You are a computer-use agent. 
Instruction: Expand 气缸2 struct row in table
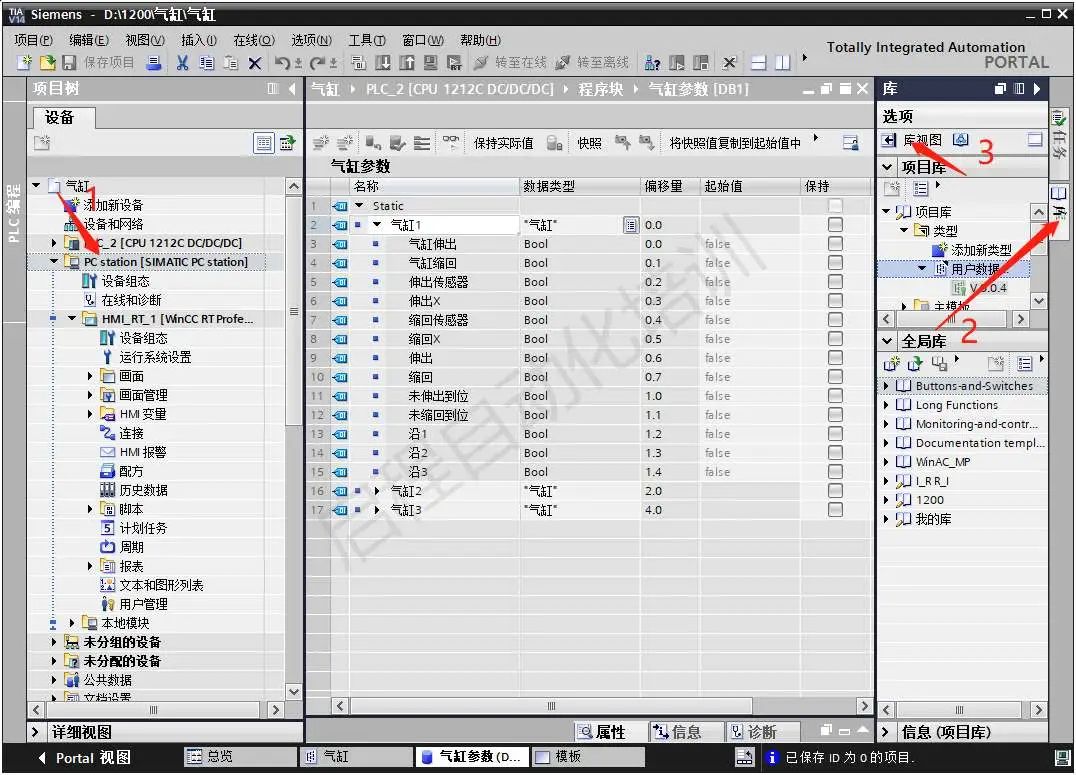[x=377, y=491]
